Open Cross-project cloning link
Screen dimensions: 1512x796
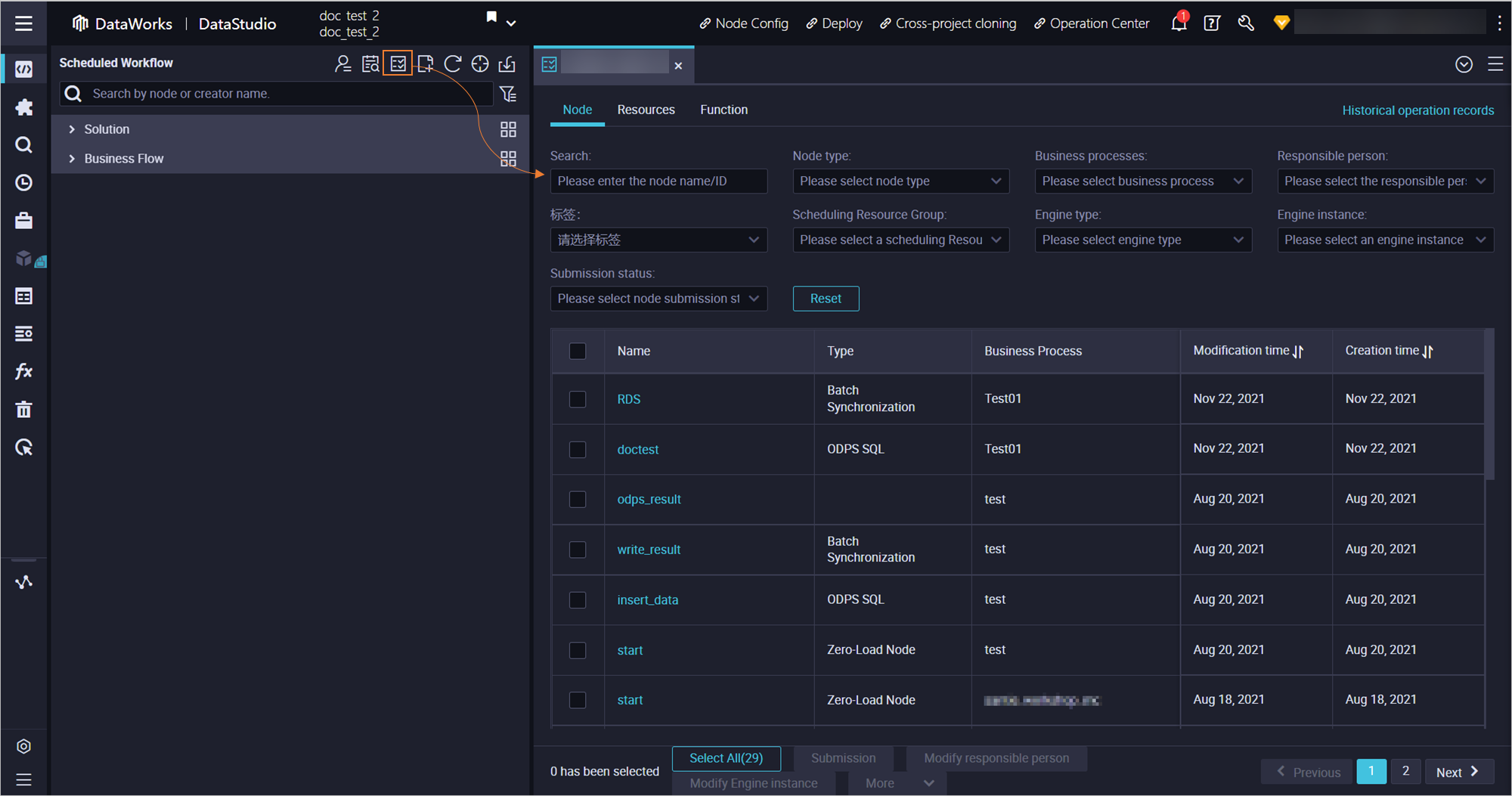(x=947, y=23)
